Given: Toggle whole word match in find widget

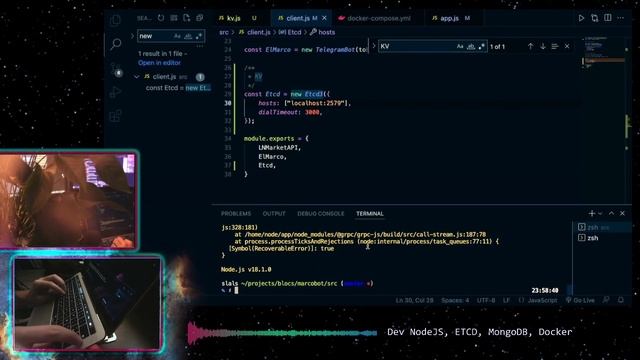Looking at the screenshot, I should click(x=471, y=47).
